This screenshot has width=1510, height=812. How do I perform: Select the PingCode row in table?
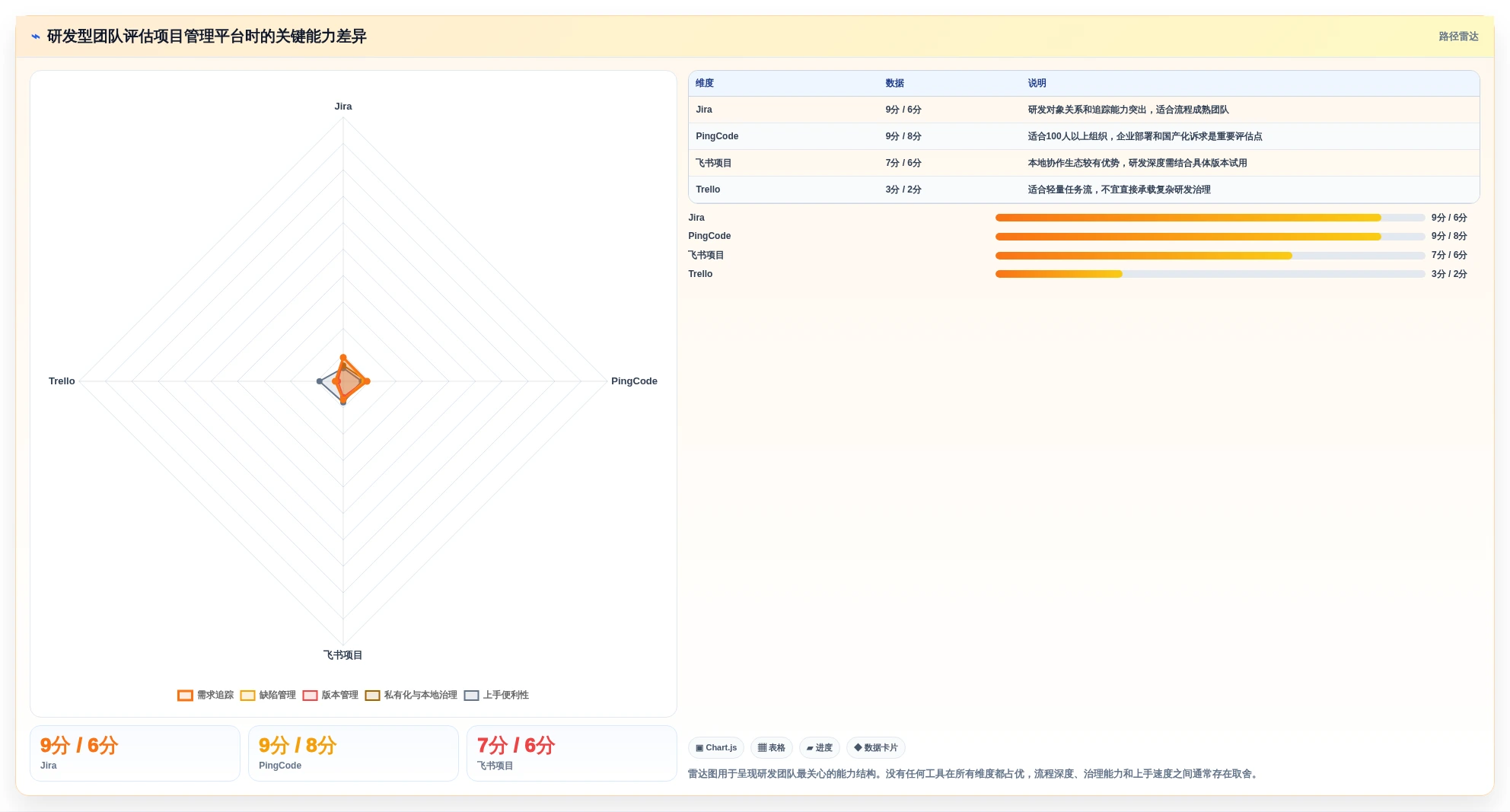1084,136
